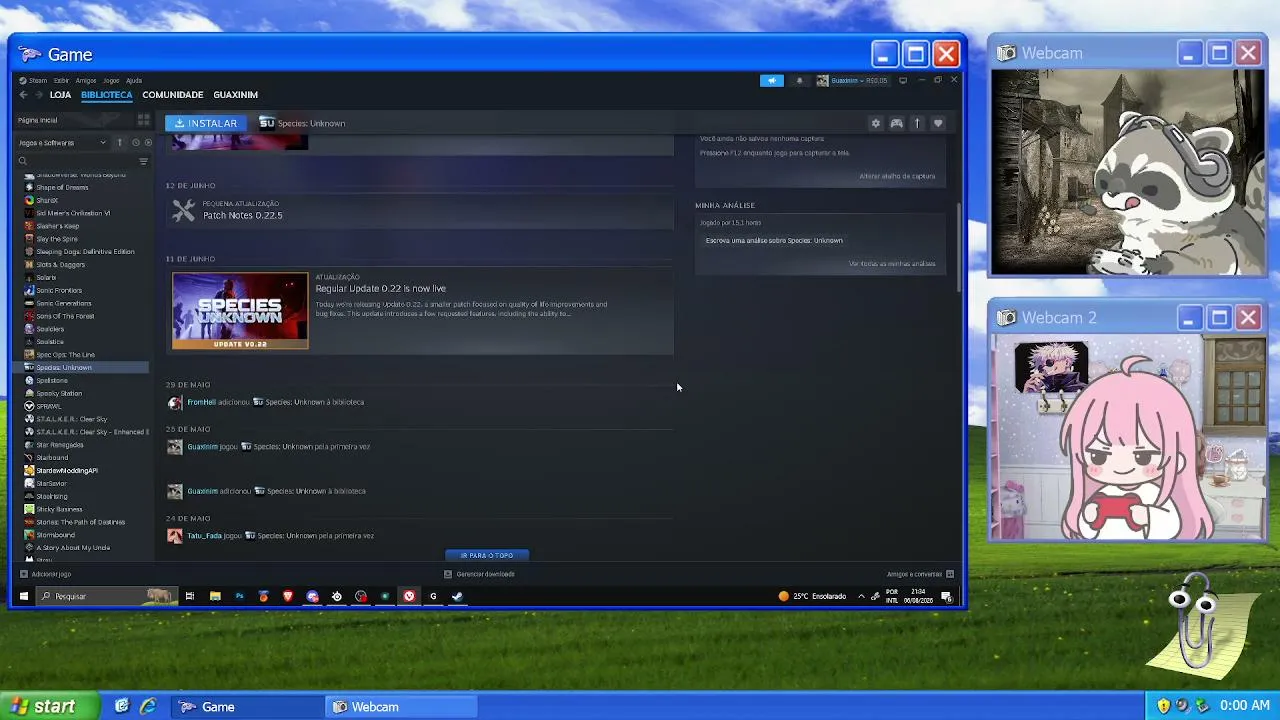
Task: Click the IR PARA O TOPO button
Action: [487, 555]
